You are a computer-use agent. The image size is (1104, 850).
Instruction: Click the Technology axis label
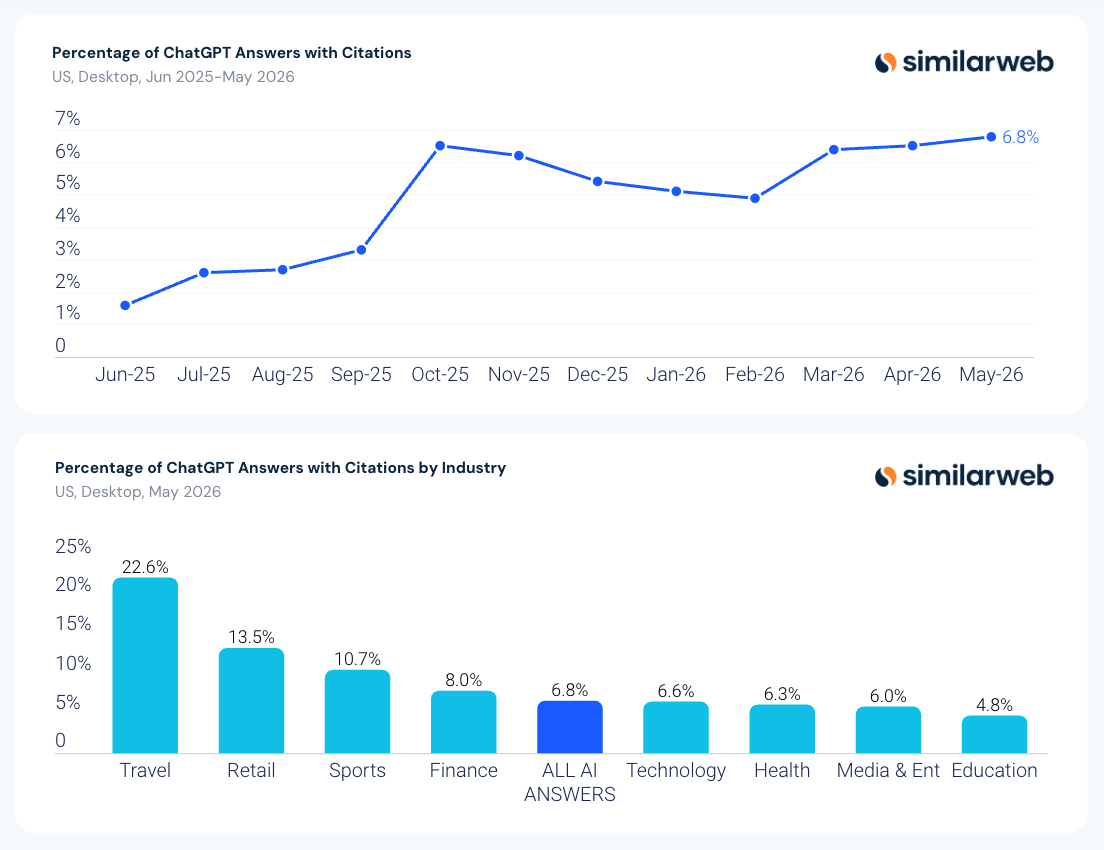(x=676, y=771)
